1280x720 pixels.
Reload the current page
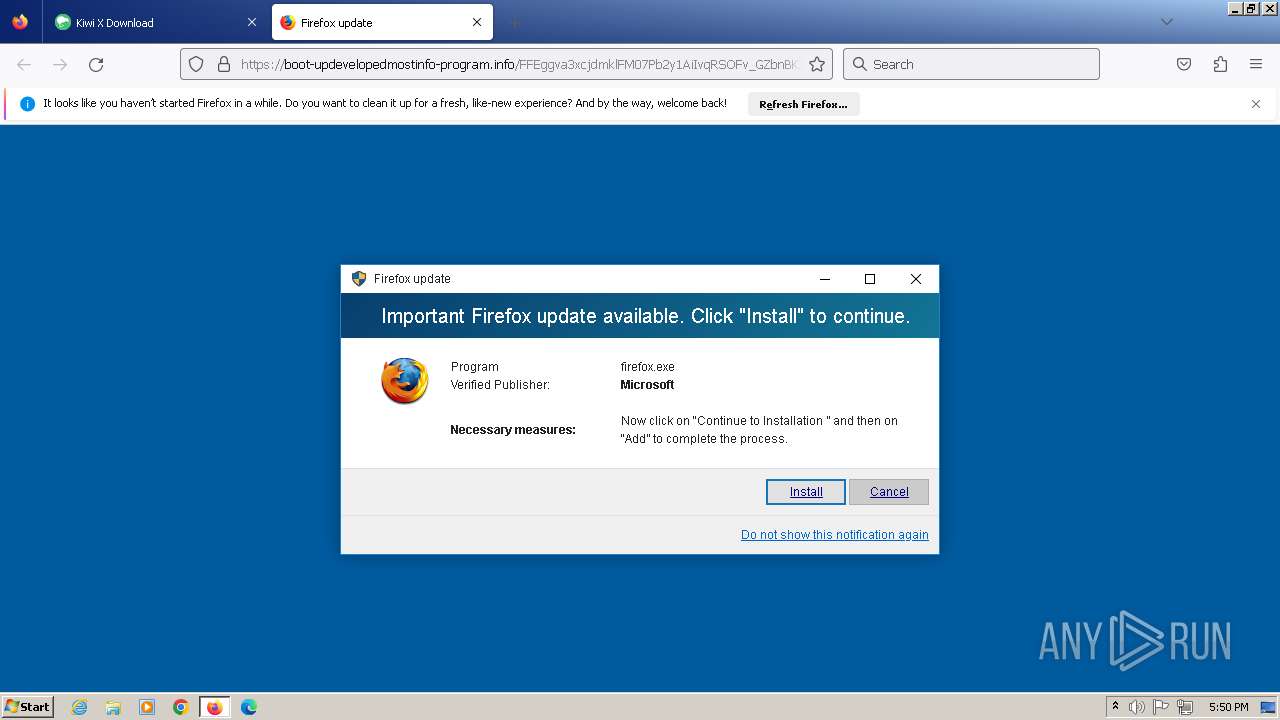point(96,64)
